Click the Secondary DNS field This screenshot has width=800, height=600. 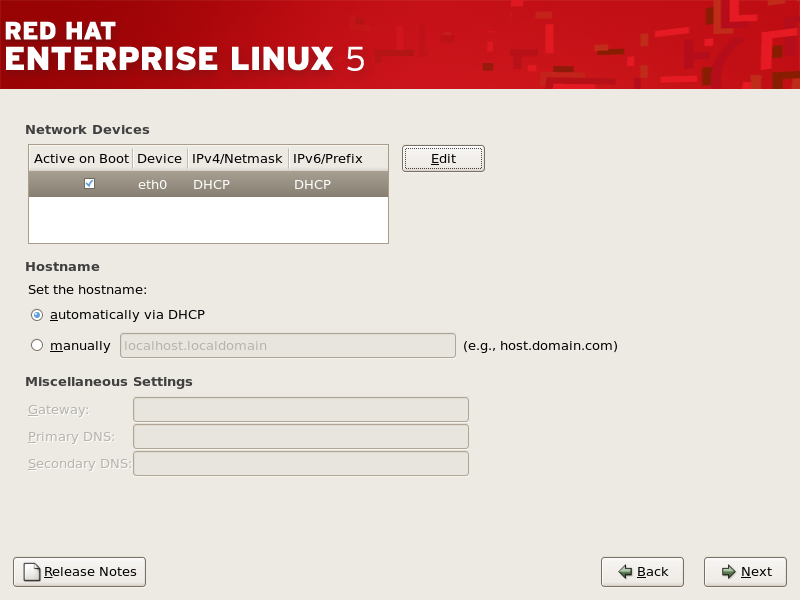300,463
